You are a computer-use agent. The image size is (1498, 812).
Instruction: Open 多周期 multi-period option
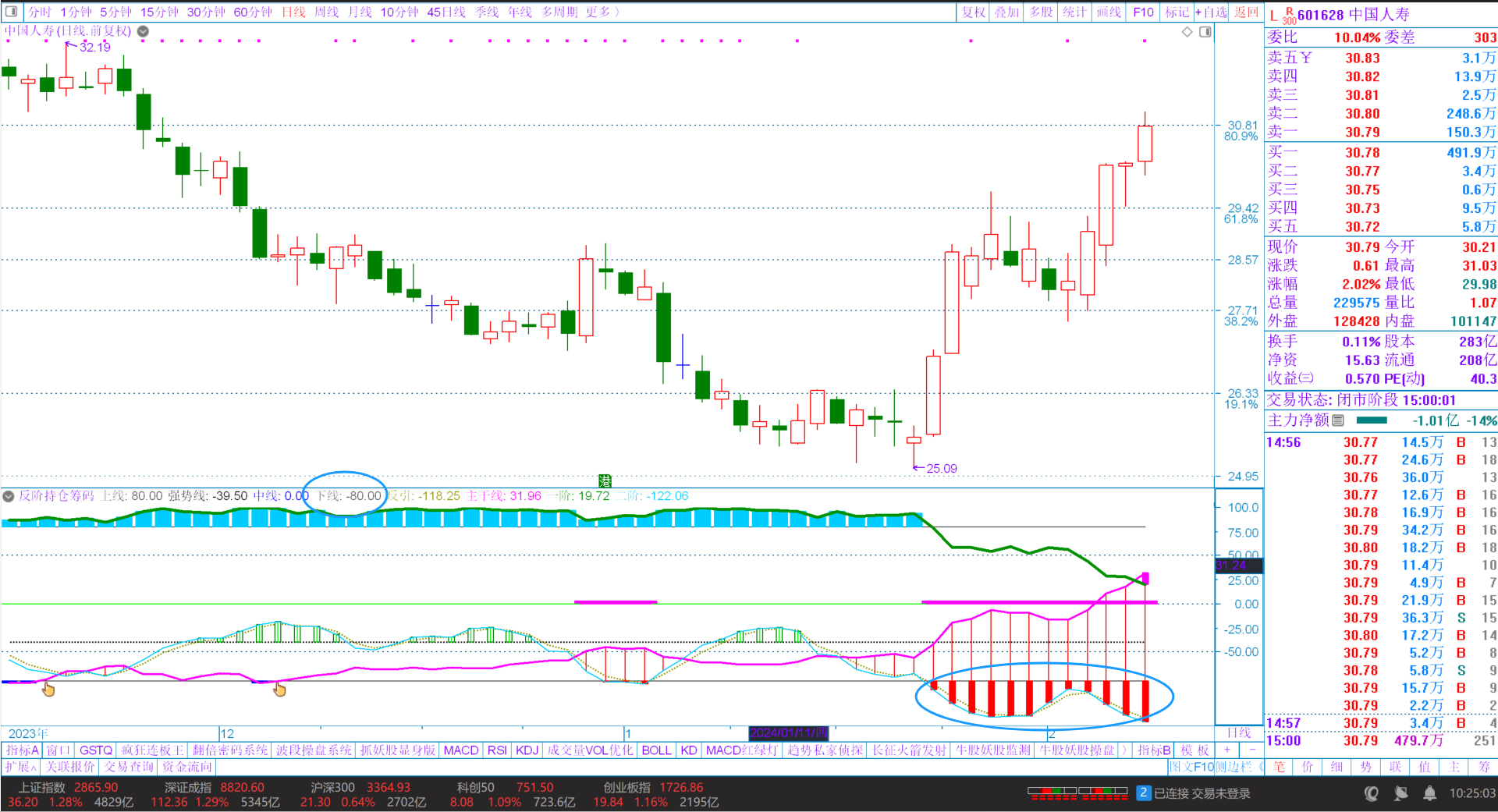click(559, 12)
